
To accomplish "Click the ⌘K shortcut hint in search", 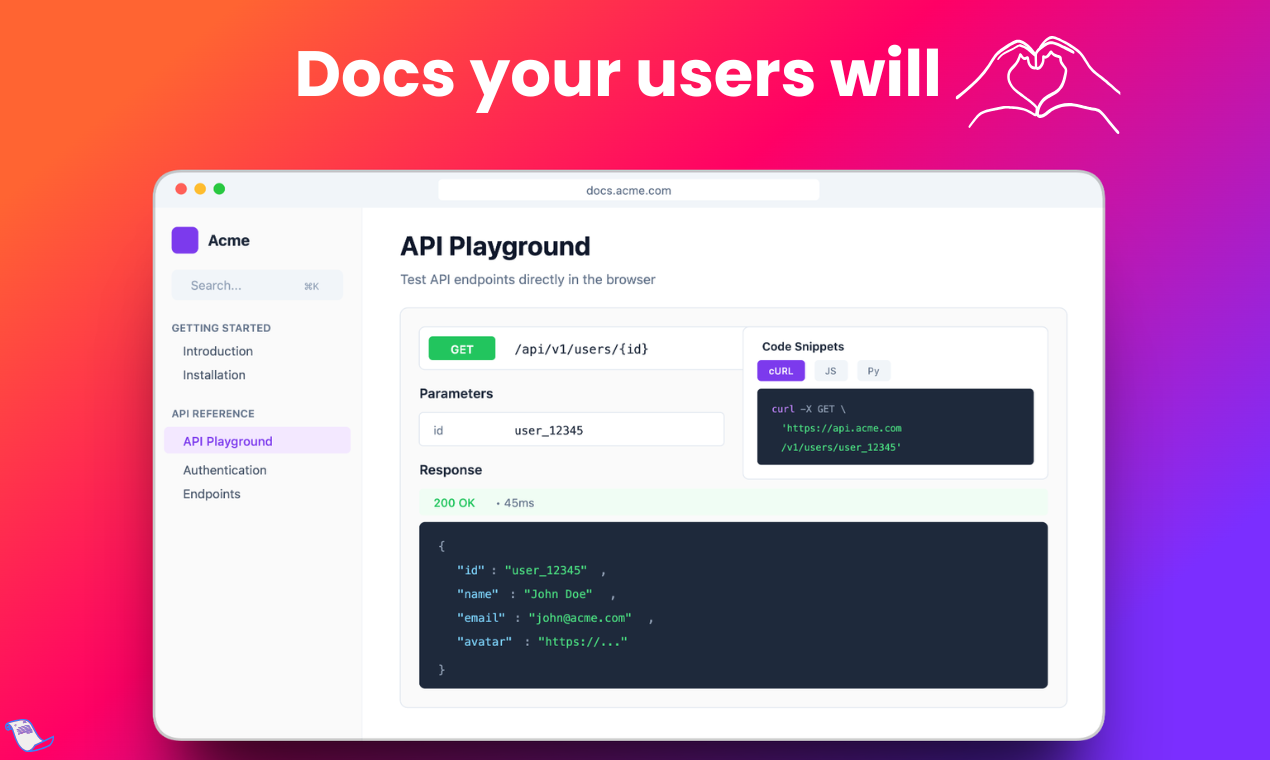I will tap(311, 285).
